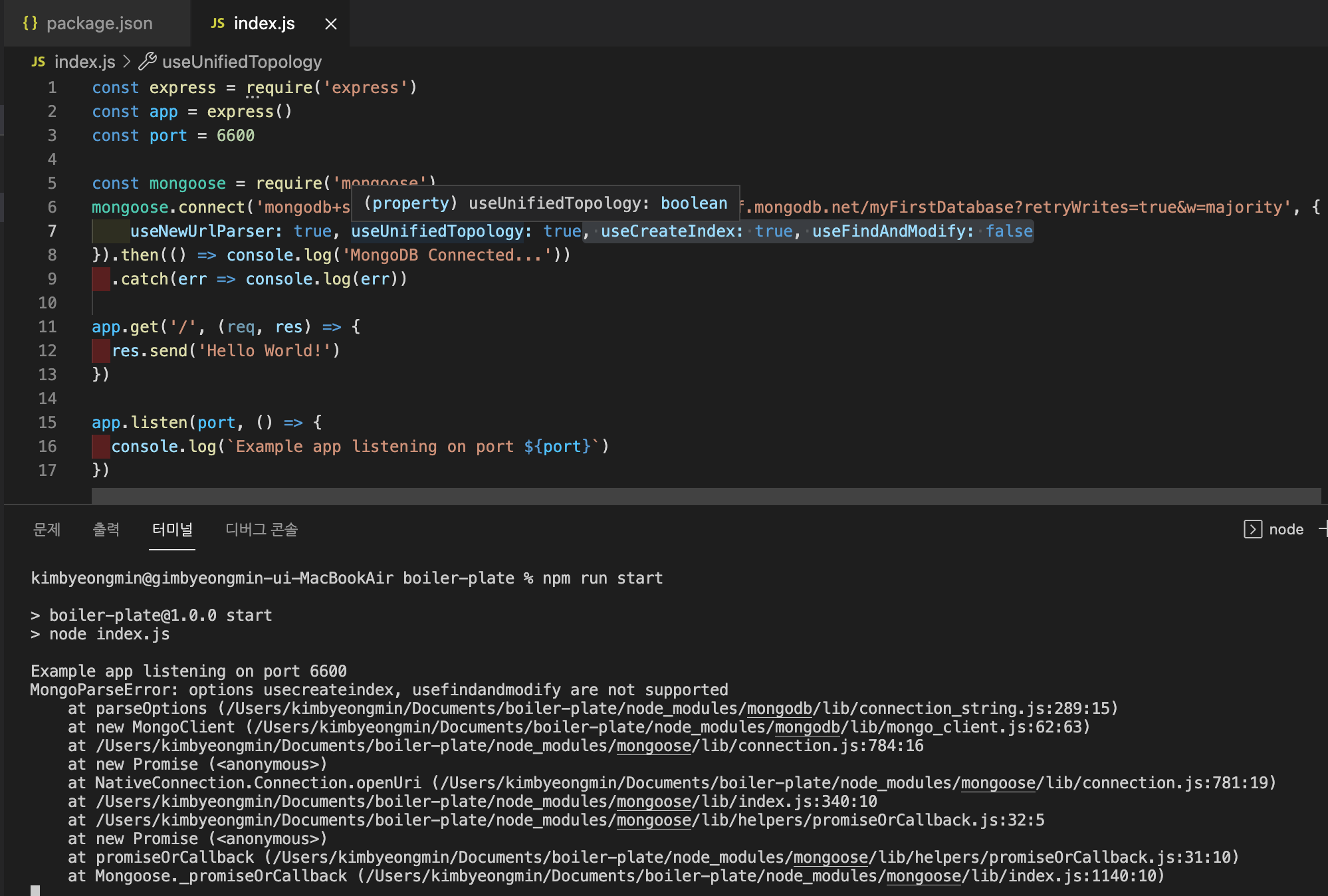The width and height of the screenshot is (1328, 896).
Task: Click the index.js breadcrumb item
Action: click(x=84, y=62)
